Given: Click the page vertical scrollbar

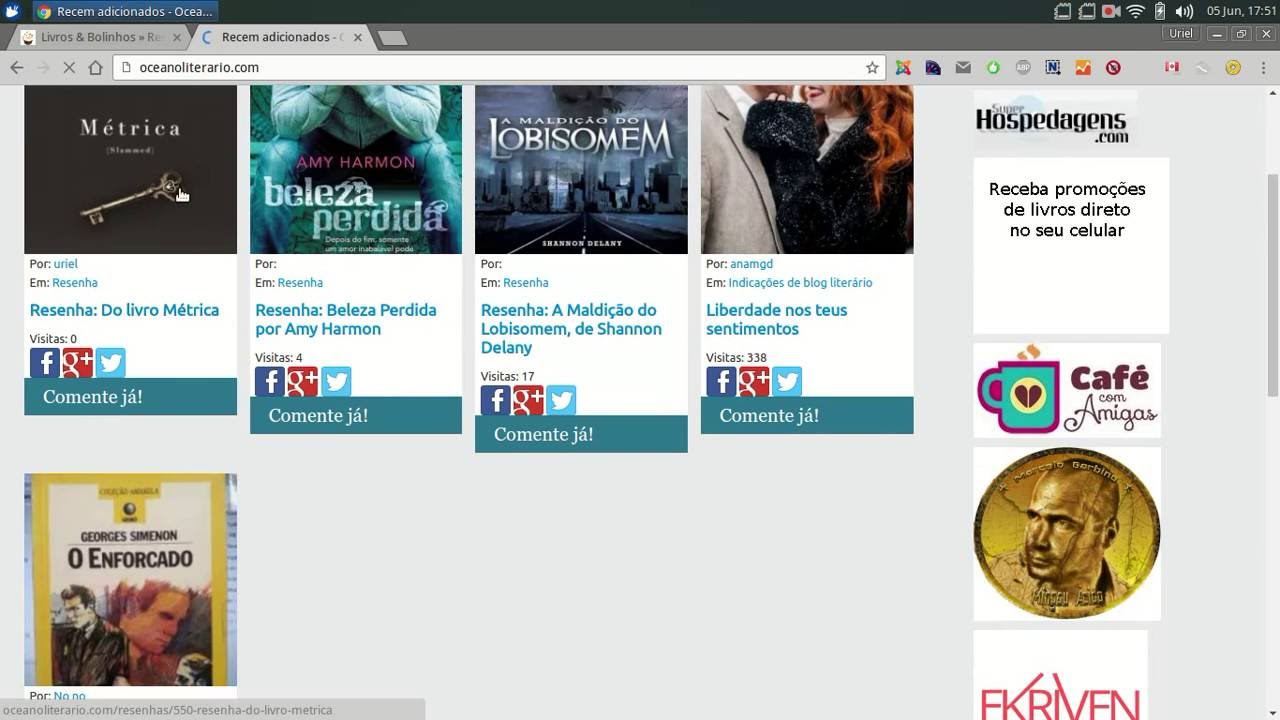Looking at the screenshot, I should (x=1272, y=285).
